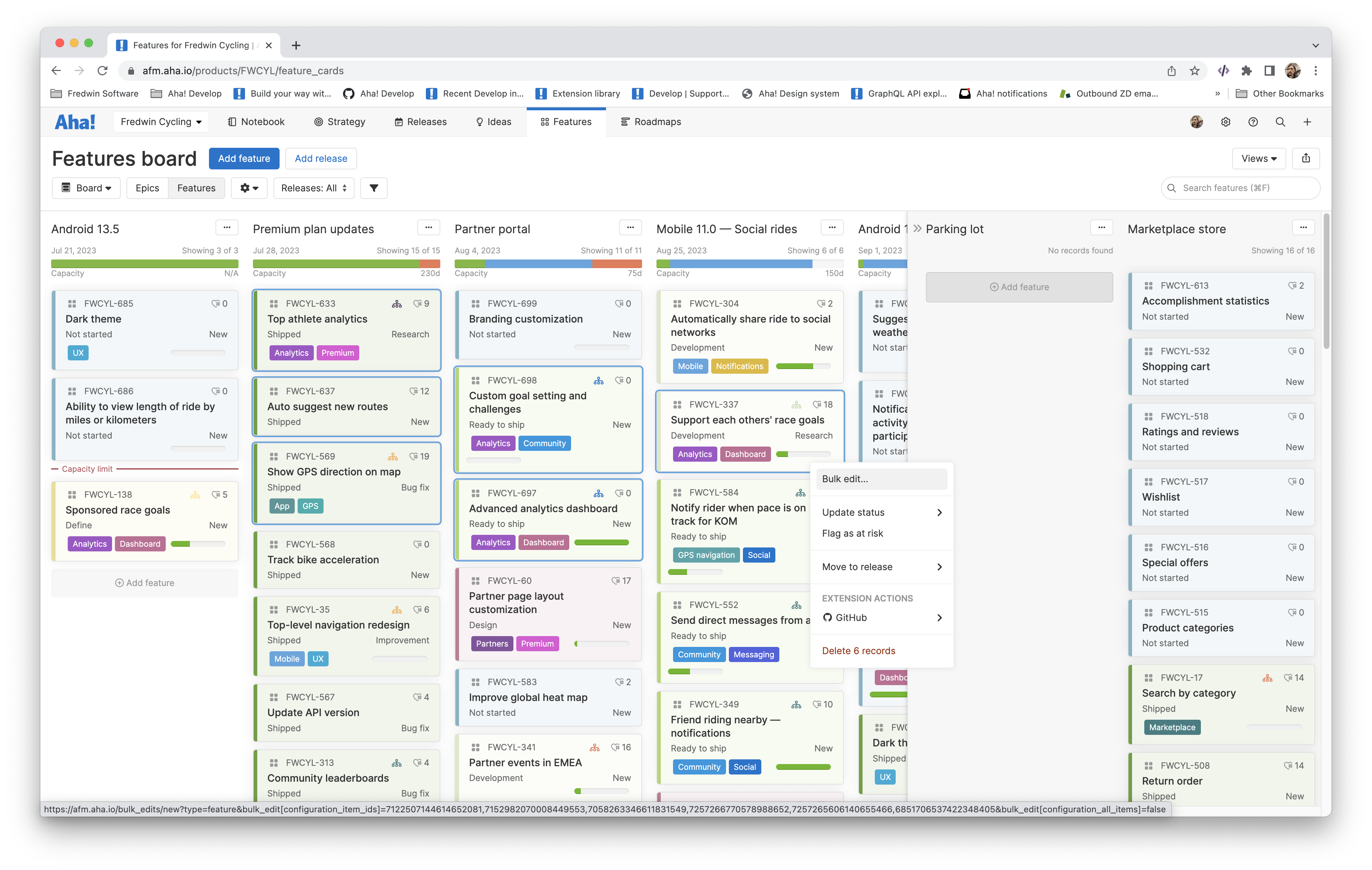1372x870 pixels.
Task: Click drag handle on FWCYL-685 card
Action: coord(72,304)
